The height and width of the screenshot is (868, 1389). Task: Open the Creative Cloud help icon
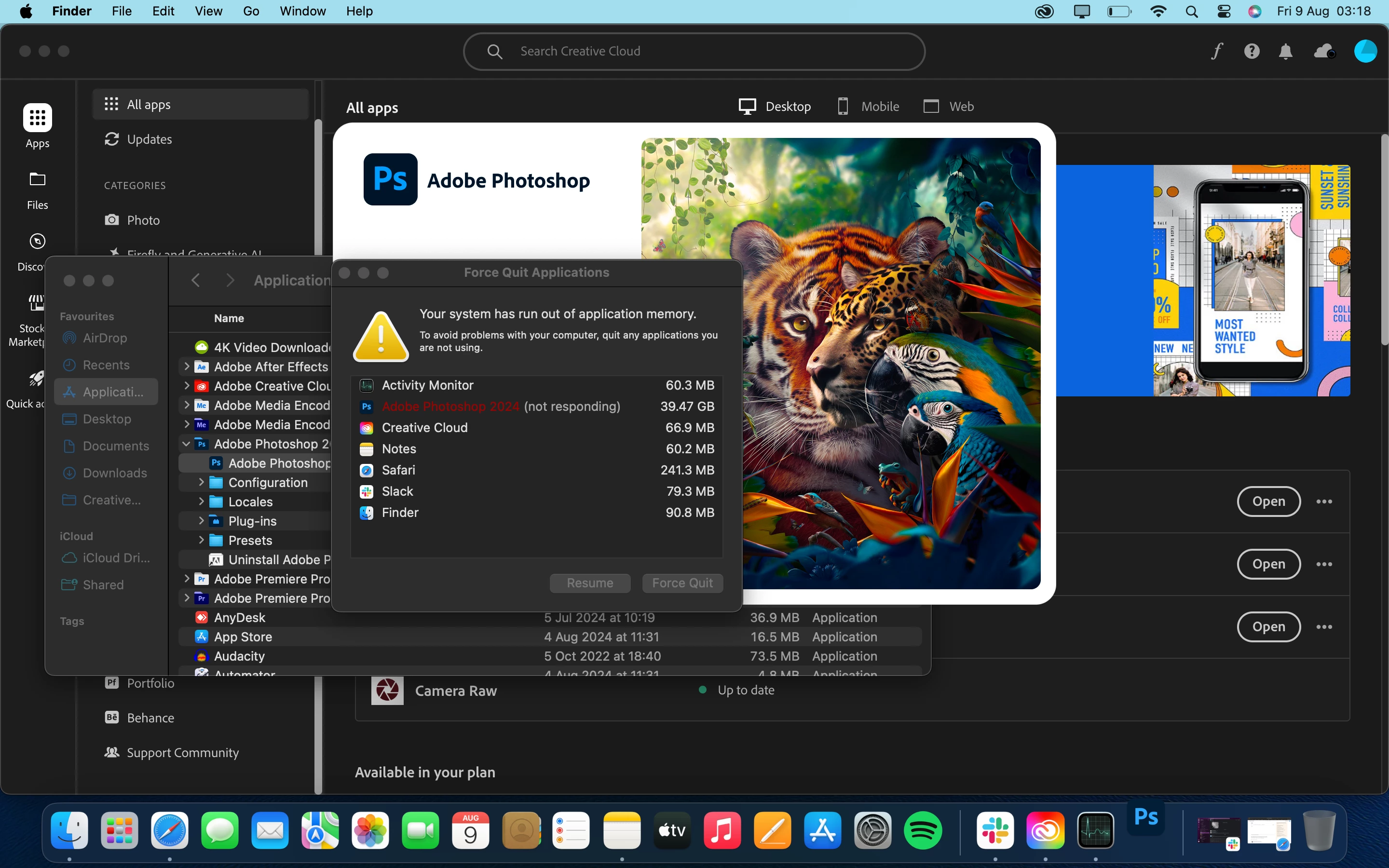tap(1251, 51)
